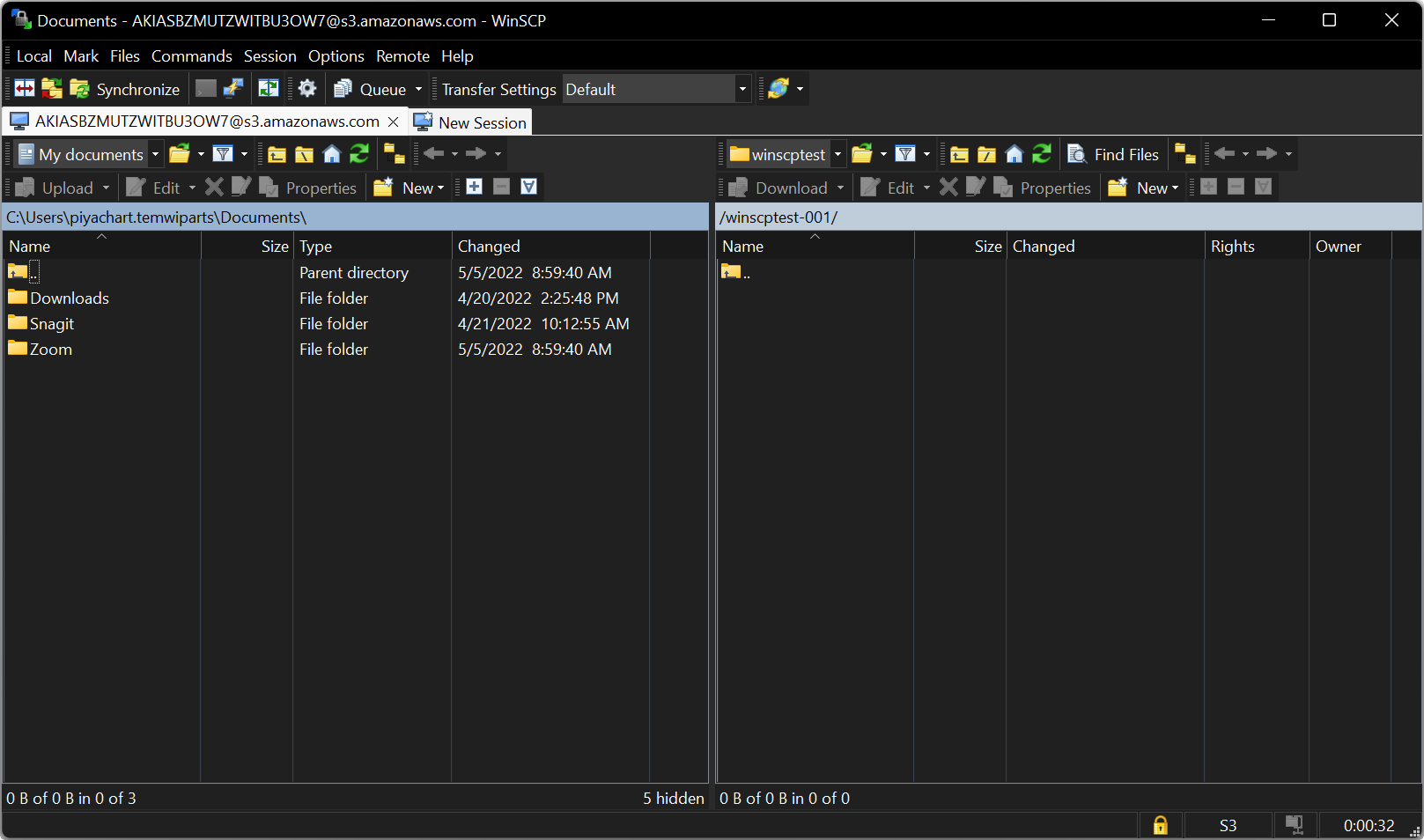The height and width of the screenshot is (840, 1424).
Task: Click the local path bar showing Documents
Action: pos(352,217)
